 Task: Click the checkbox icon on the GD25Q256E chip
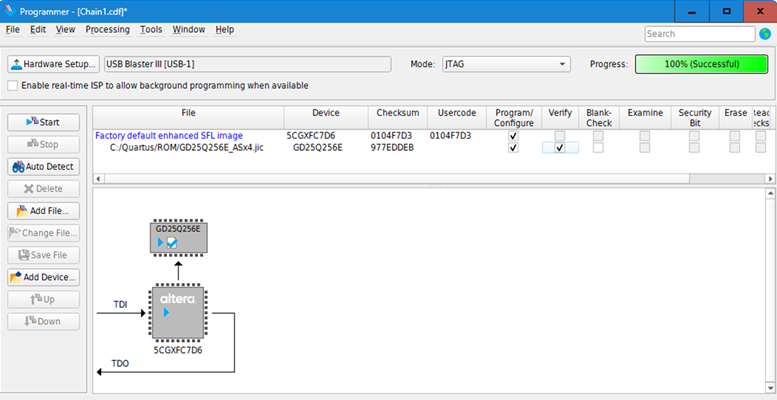click(x=172, y=243)
